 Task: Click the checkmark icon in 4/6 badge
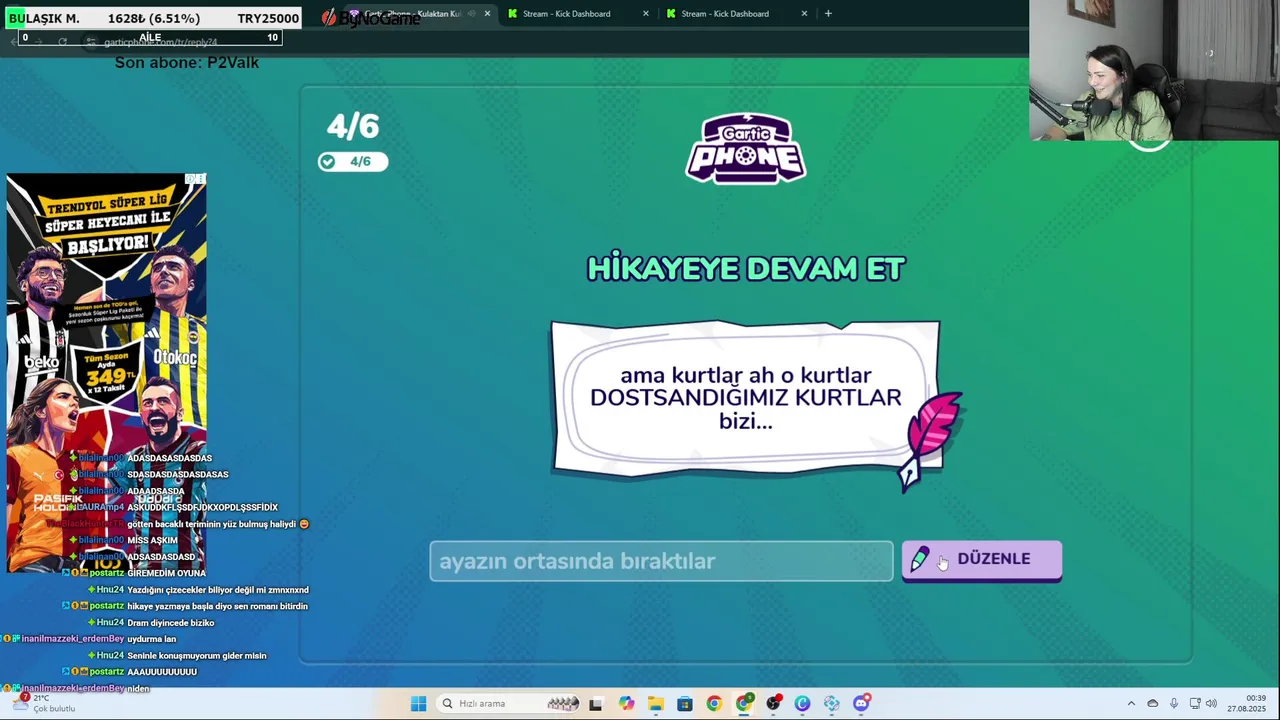coord(327,162)
